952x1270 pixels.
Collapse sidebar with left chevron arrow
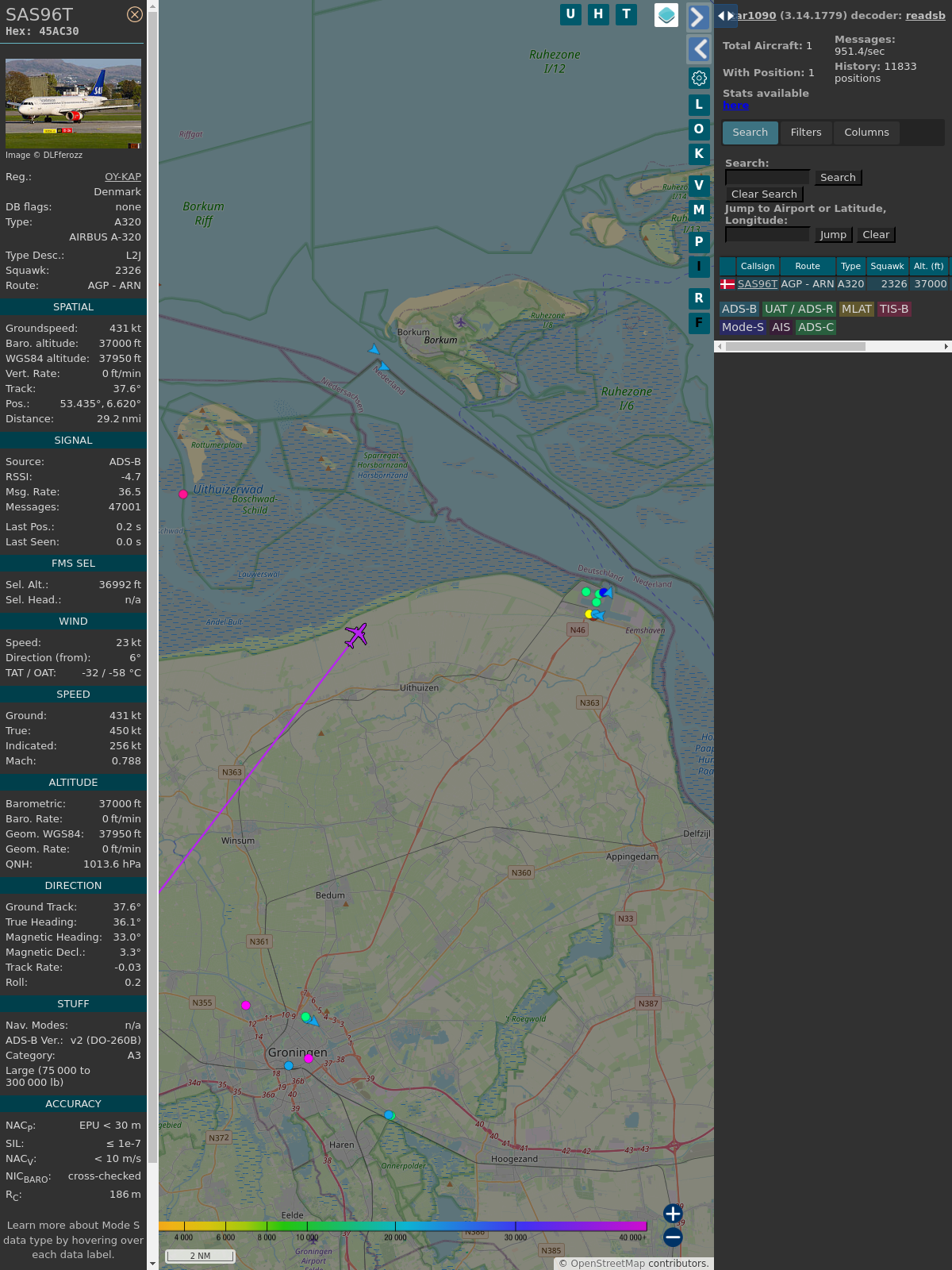pyautogui.click(x=698, y=49)
